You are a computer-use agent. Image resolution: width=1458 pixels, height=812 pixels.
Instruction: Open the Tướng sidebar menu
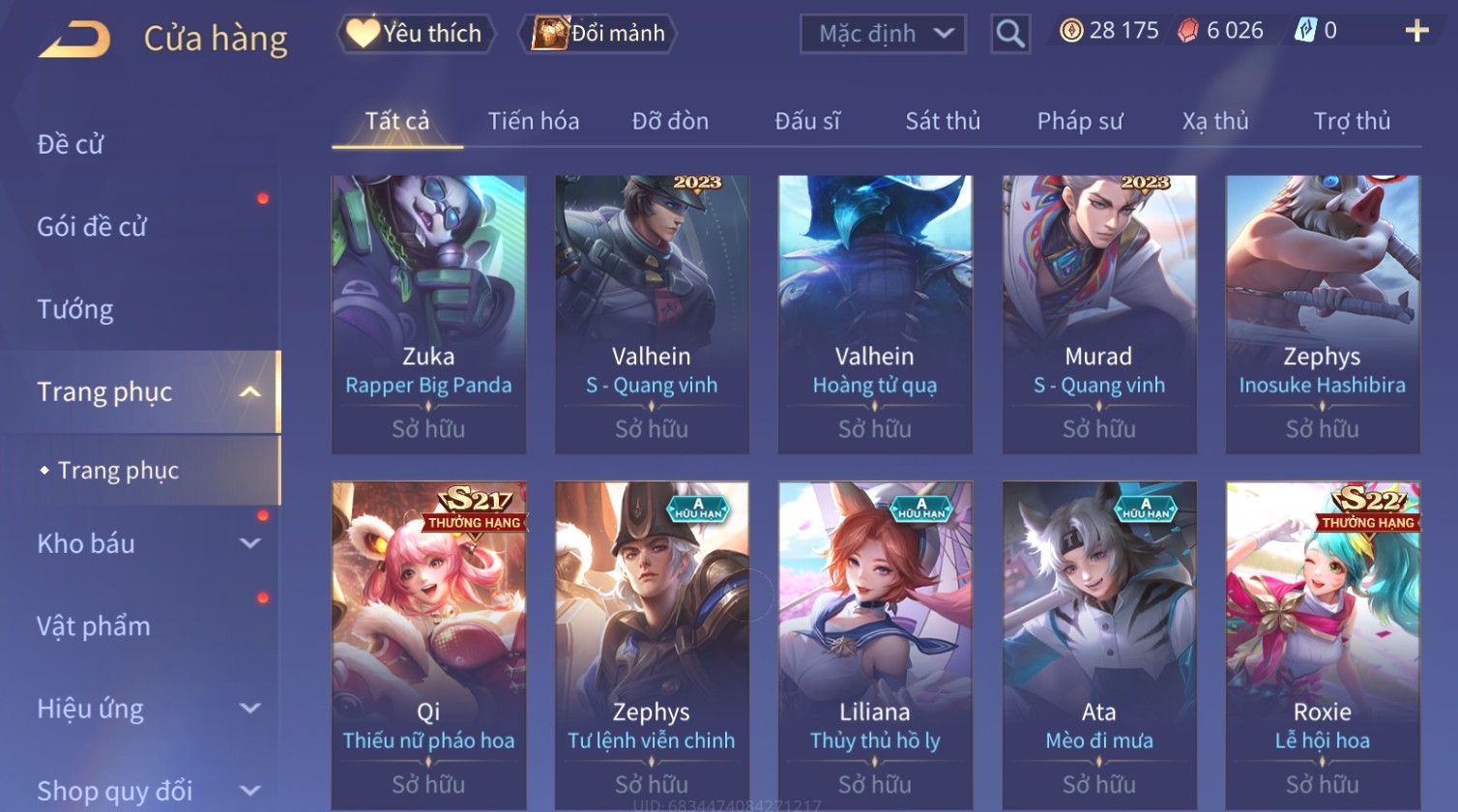pyautogui.click(x=75, y=309)
